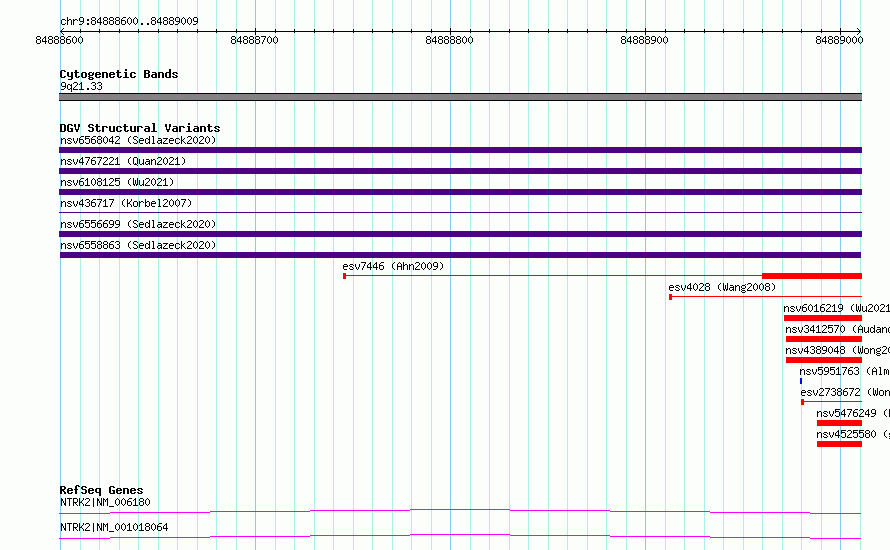Open variant nsv6568042 (Sedlazeck2020) label

pyautogui.click(x=138, y=140)
